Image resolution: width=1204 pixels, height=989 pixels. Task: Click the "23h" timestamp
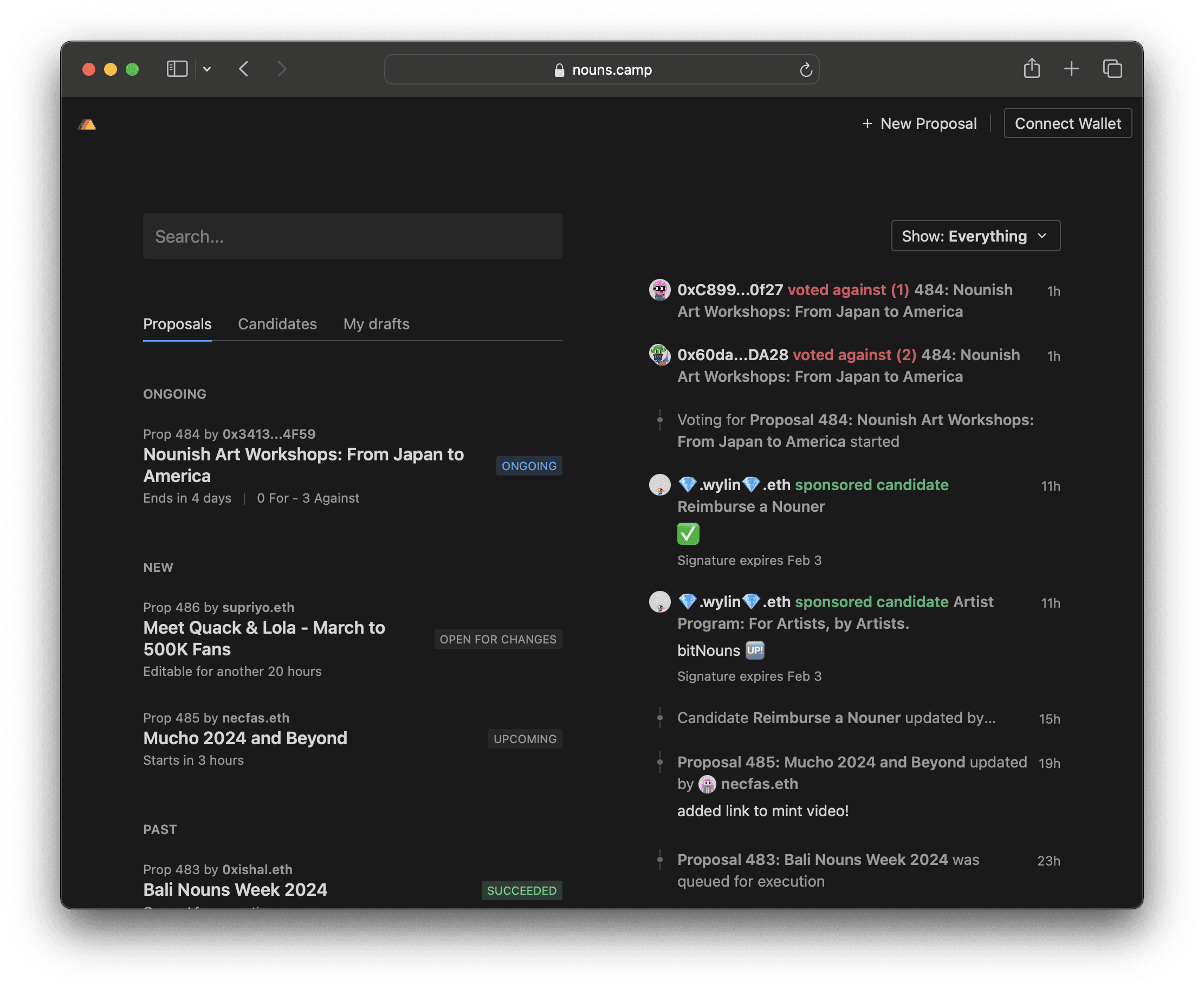pyautogui.click(x=1048, y=860)
